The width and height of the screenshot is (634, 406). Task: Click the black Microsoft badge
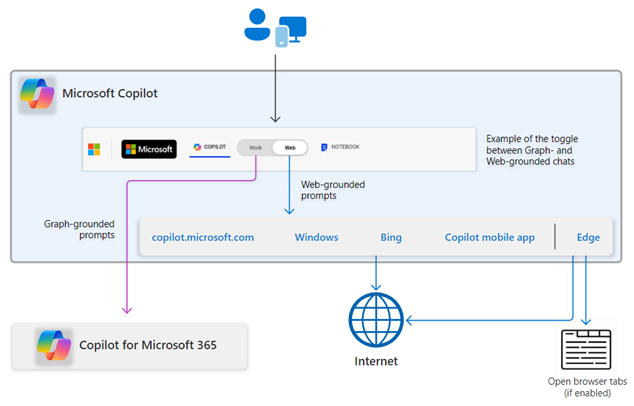pos(149,149)
